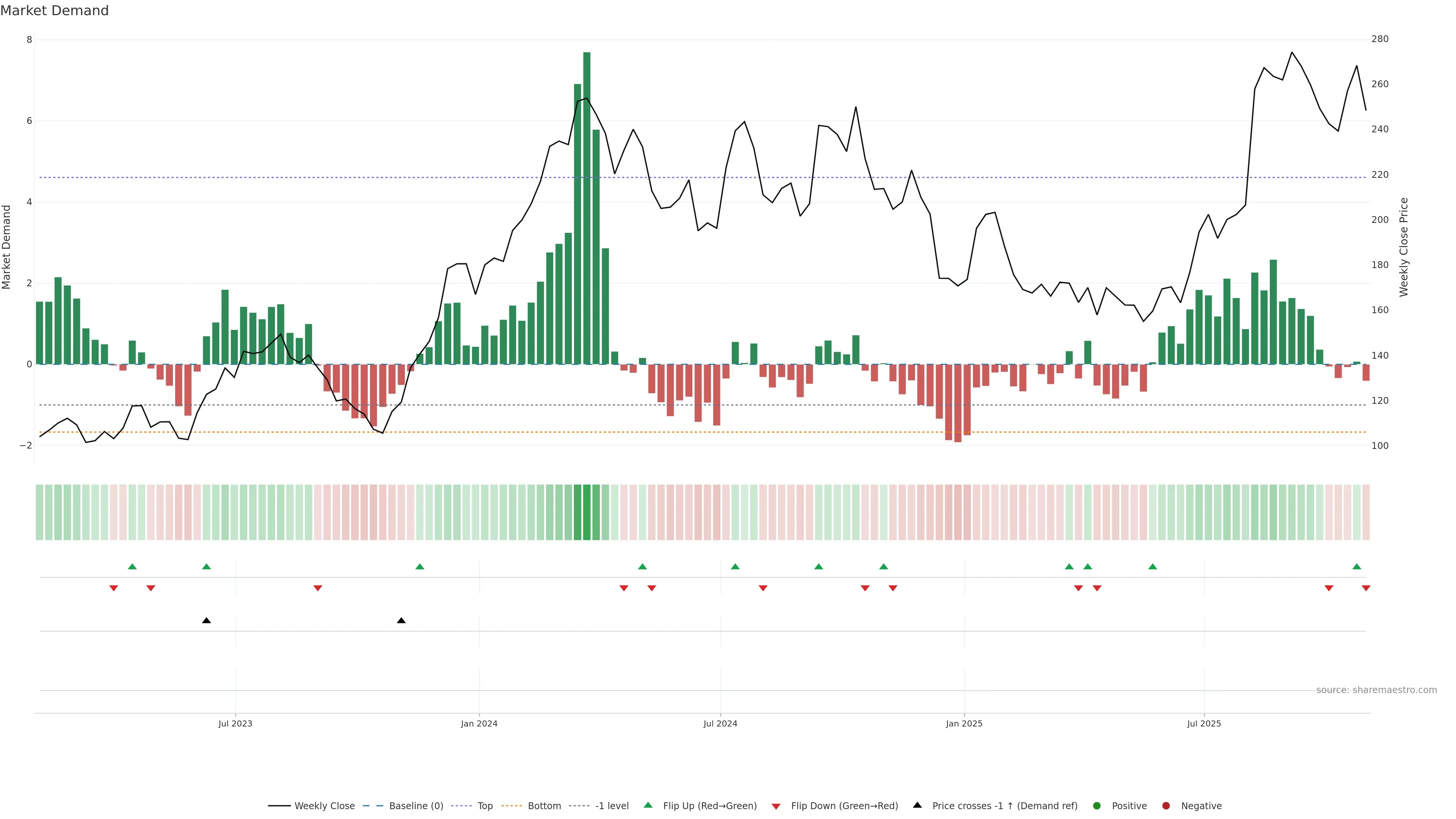Click the -1 level legend item
Image resolution: width=1456 pixels, height=819 pixels.
[612, 806]
